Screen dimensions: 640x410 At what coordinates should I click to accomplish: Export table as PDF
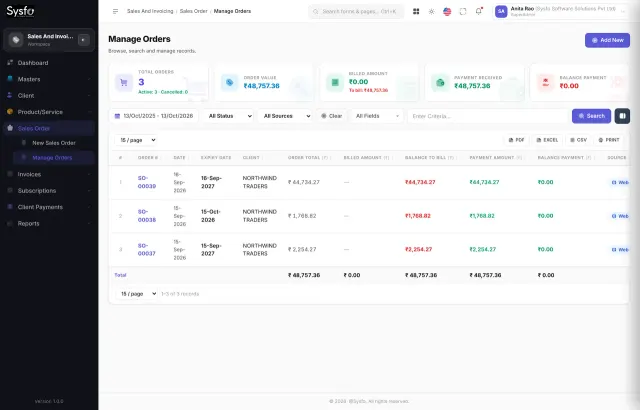click(516, 140)
